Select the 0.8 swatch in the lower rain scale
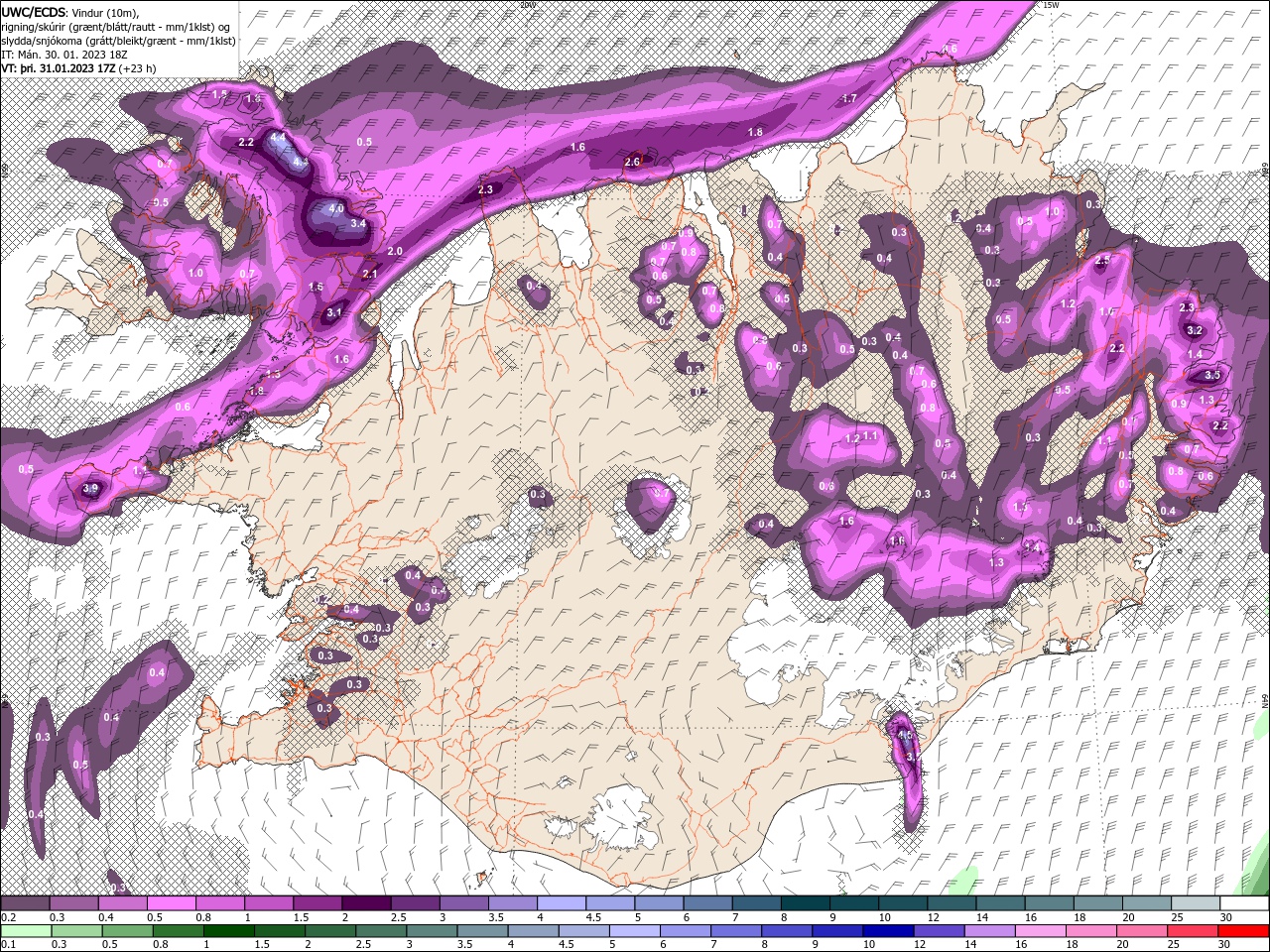Image resolution: width=1270 pixels, height=952 pixels. [177, 931]
